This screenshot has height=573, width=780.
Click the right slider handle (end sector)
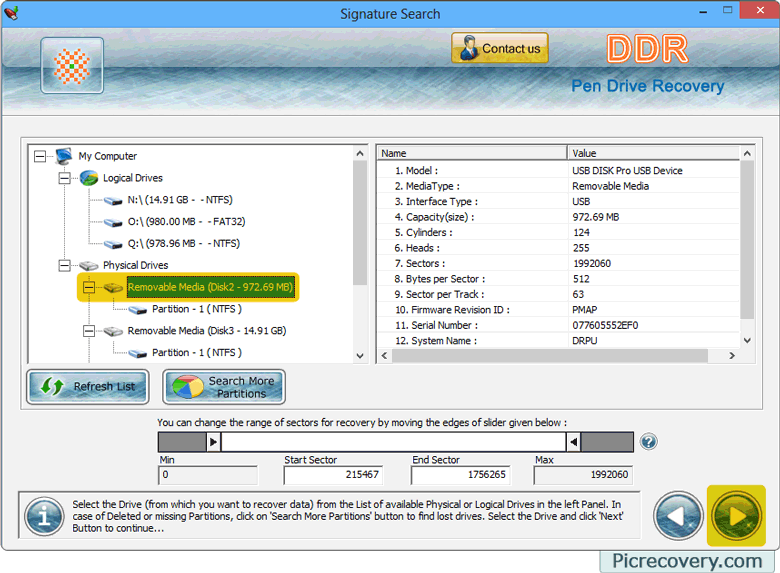574,442
